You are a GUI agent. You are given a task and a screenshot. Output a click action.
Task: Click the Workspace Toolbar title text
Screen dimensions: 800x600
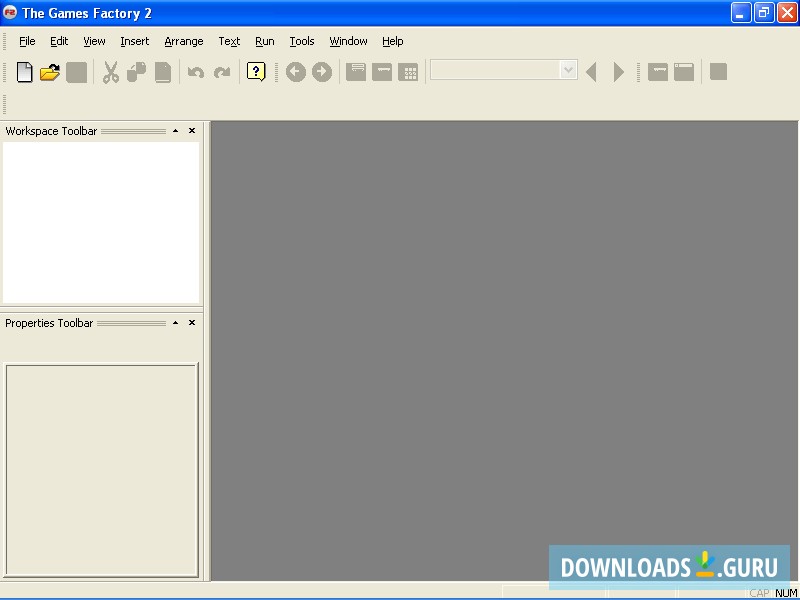click(x=51, y=131)
